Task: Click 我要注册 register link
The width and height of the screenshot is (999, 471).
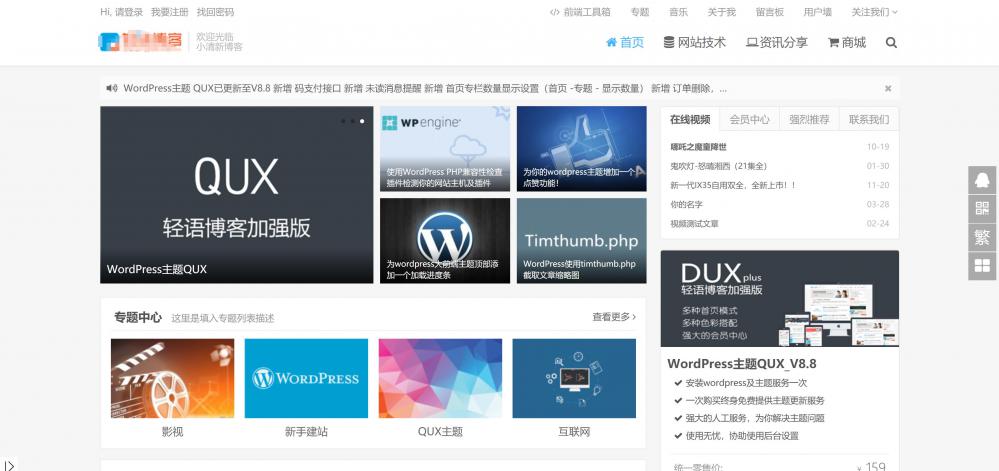Action: [169, 12]
